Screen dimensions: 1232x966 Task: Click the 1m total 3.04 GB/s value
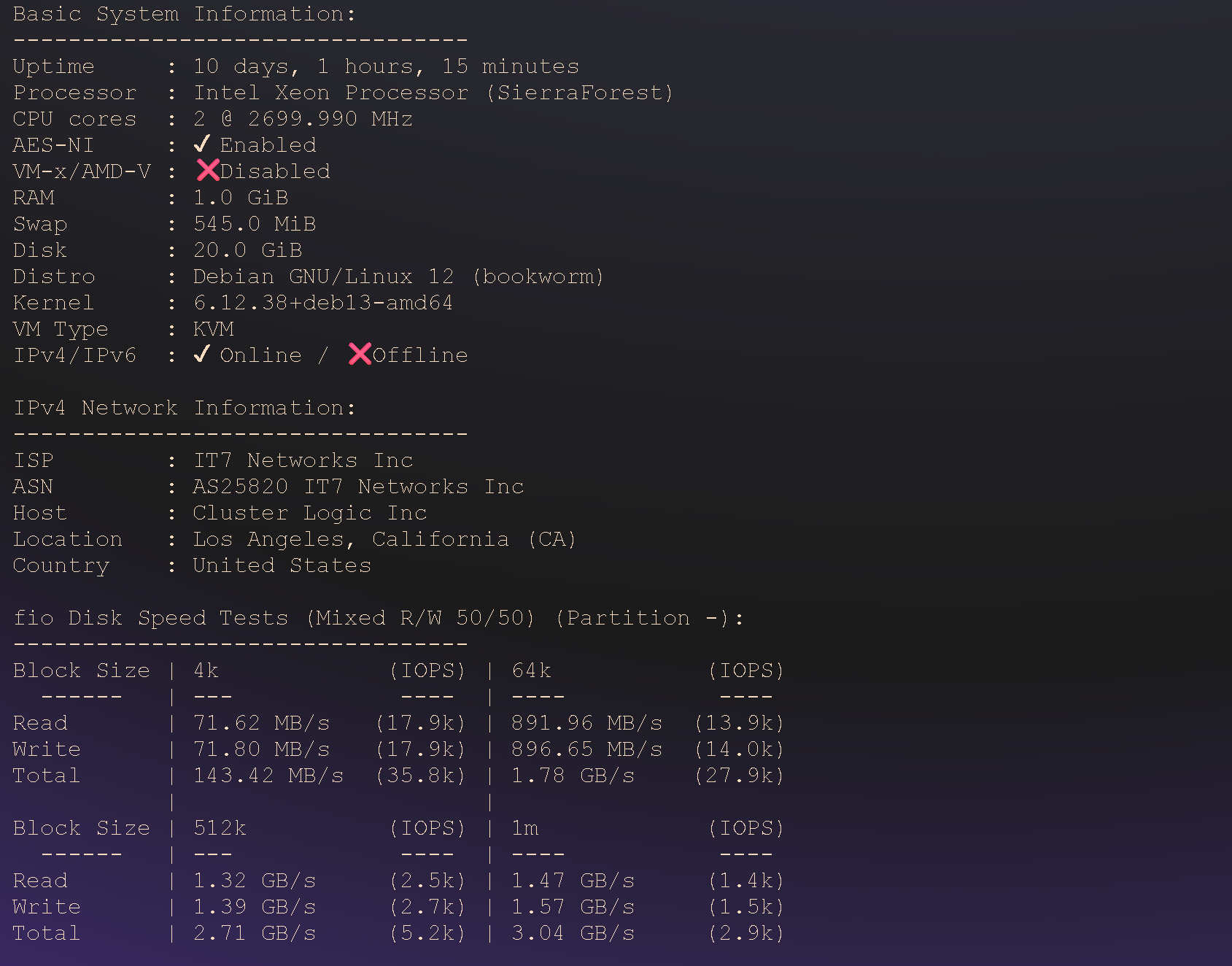pos(573,933)
